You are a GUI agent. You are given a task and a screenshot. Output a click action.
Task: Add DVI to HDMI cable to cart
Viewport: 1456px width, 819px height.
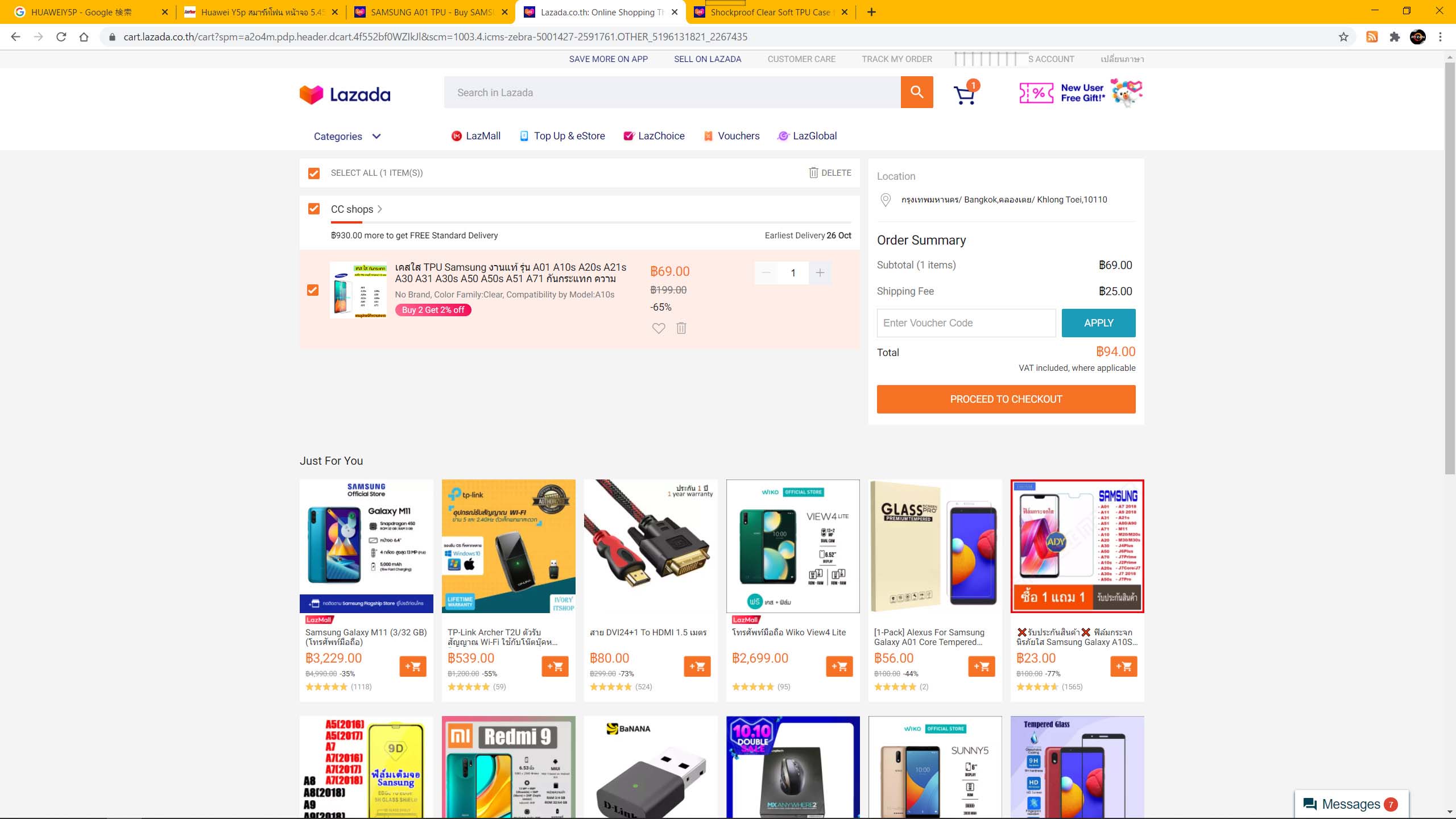[697, 666]
